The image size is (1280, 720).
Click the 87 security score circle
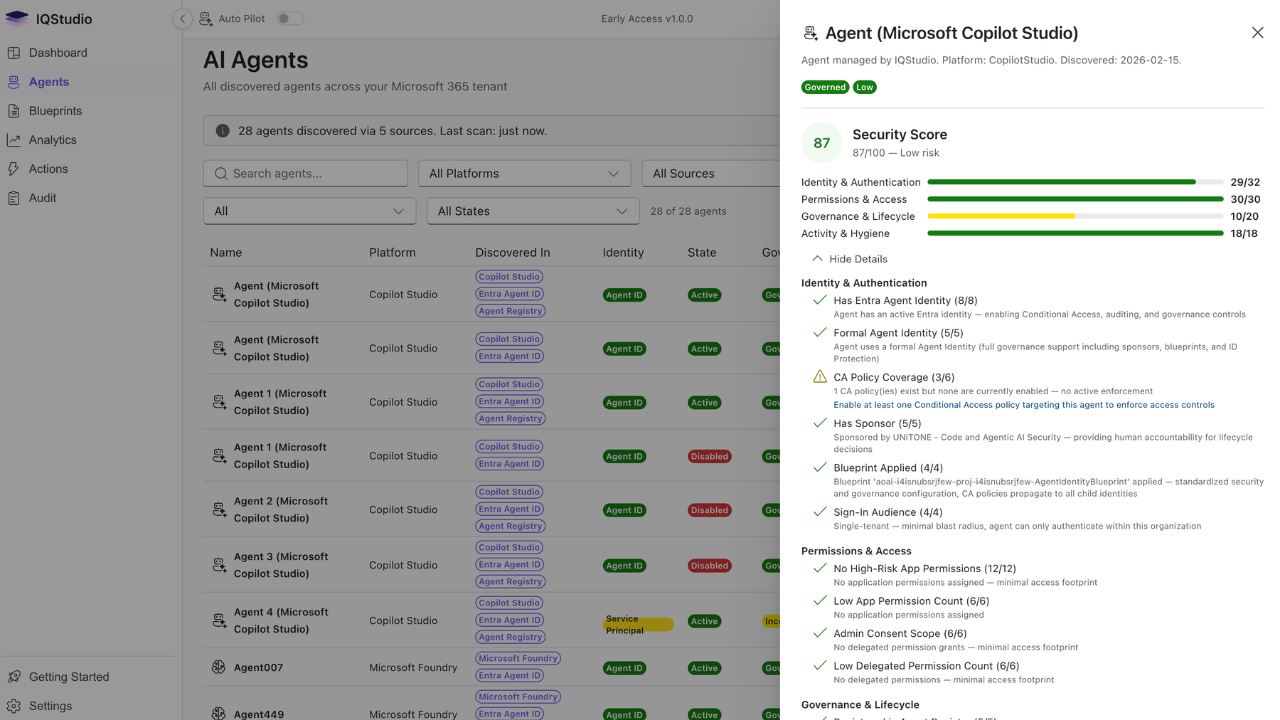(822, 143)
